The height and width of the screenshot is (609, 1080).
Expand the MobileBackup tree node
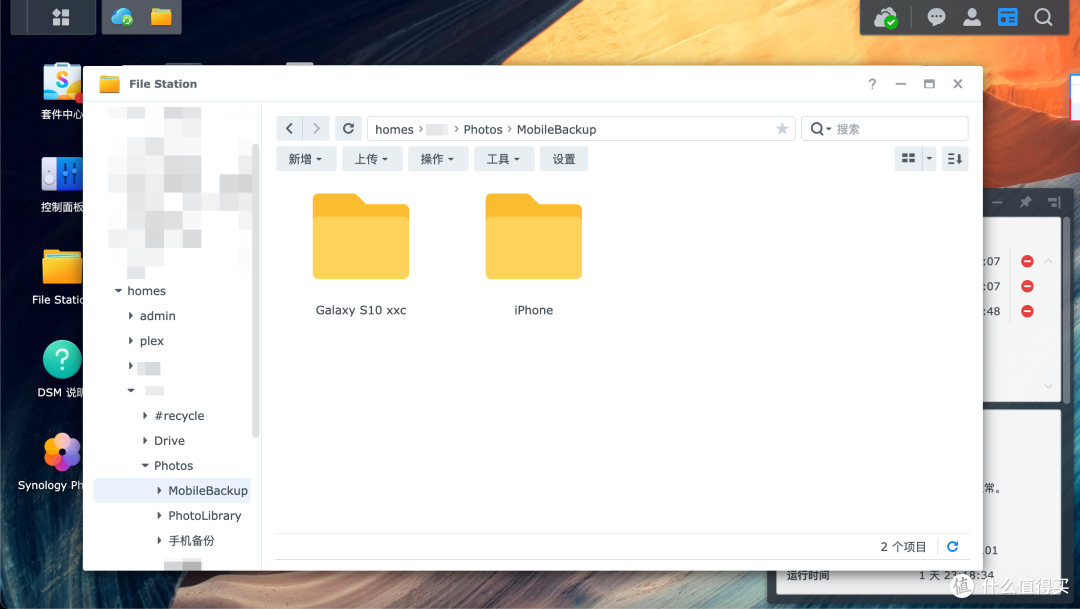[160, 491]
